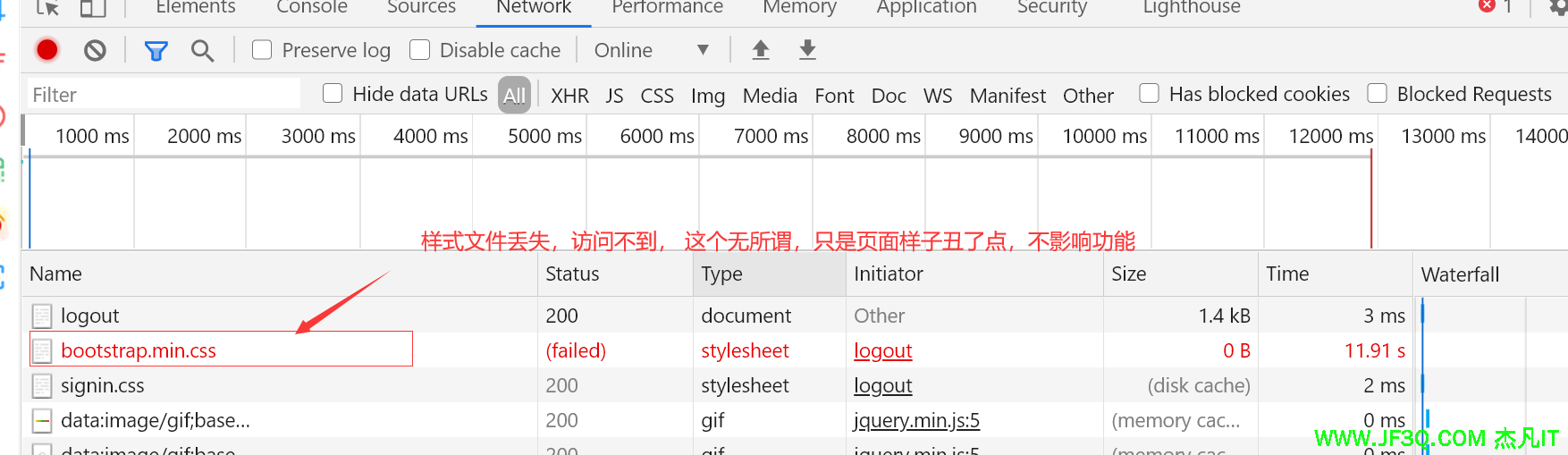Check the Disable cache option
The image size is (1568, 455).
point(420,50)
